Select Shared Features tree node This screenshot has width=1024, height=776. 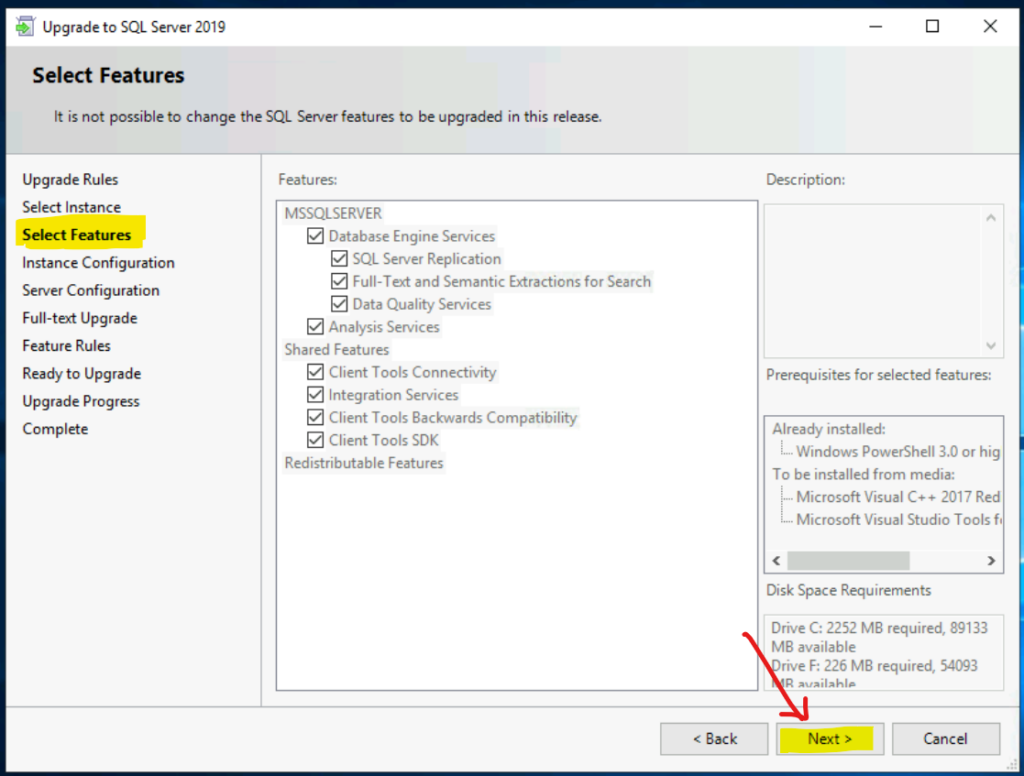[336, 349]
